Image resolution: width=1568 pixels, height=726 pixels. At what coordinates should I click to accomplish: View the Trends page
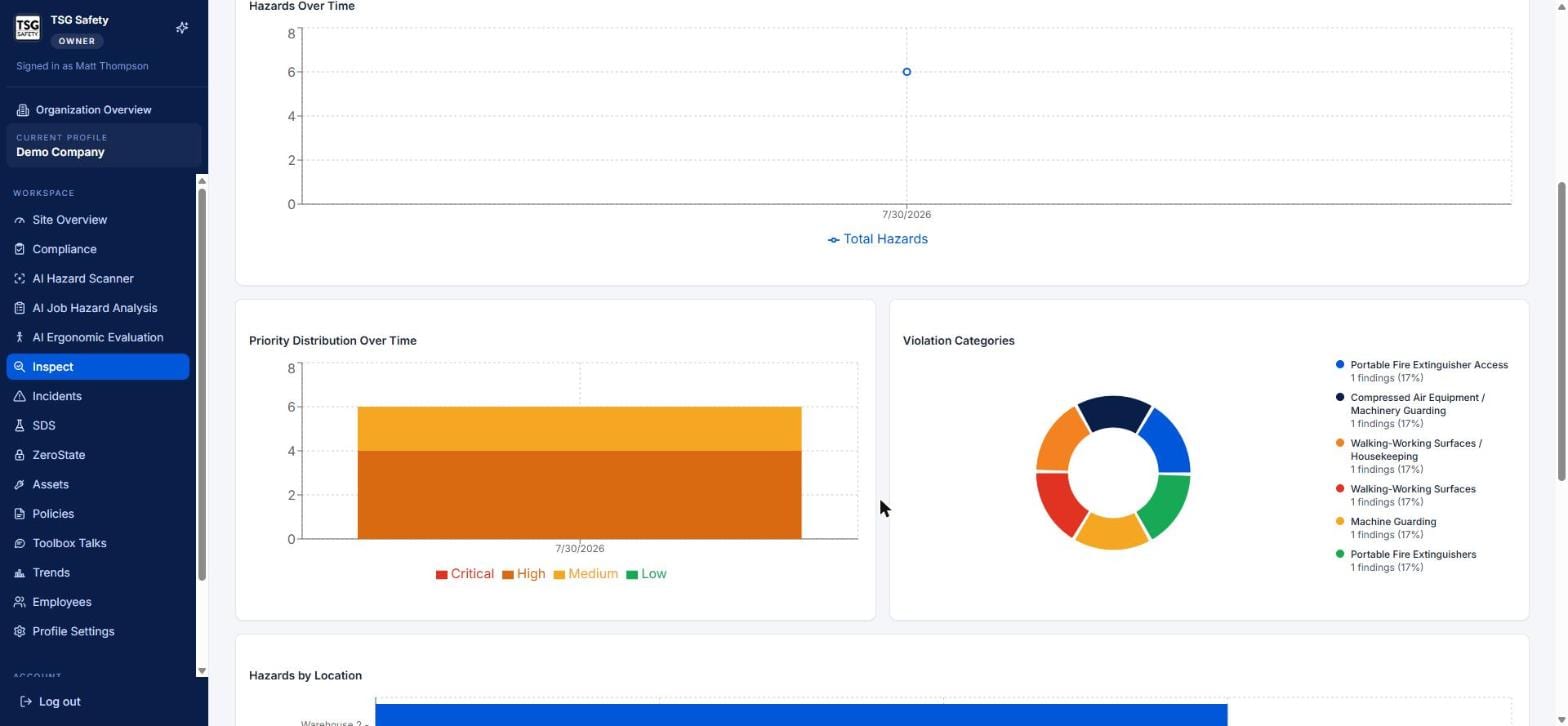(x=98, y=573)
